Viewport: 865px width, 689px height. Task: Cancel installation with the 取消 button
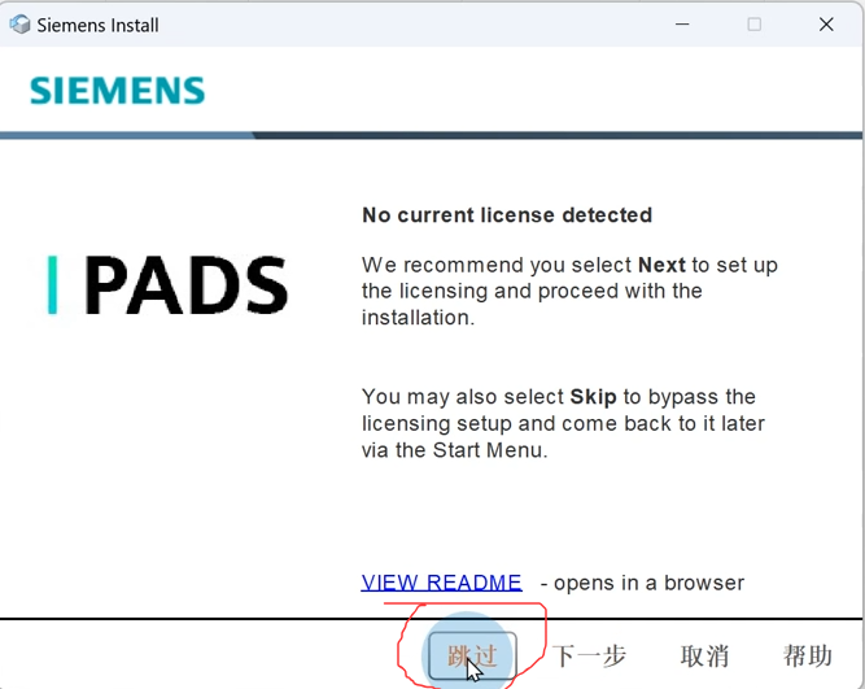click(x=704, y=656)
